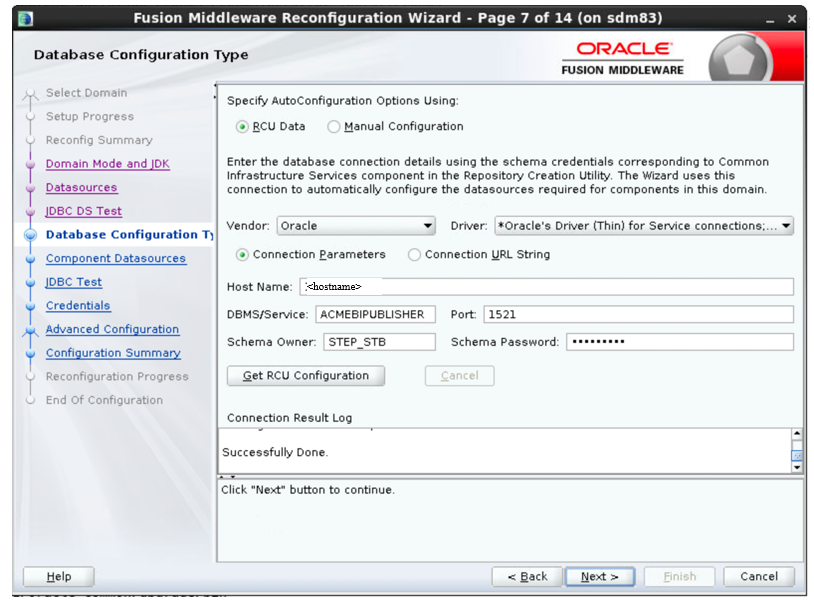Select the Manual Configuration radio button

pos(333,127)
